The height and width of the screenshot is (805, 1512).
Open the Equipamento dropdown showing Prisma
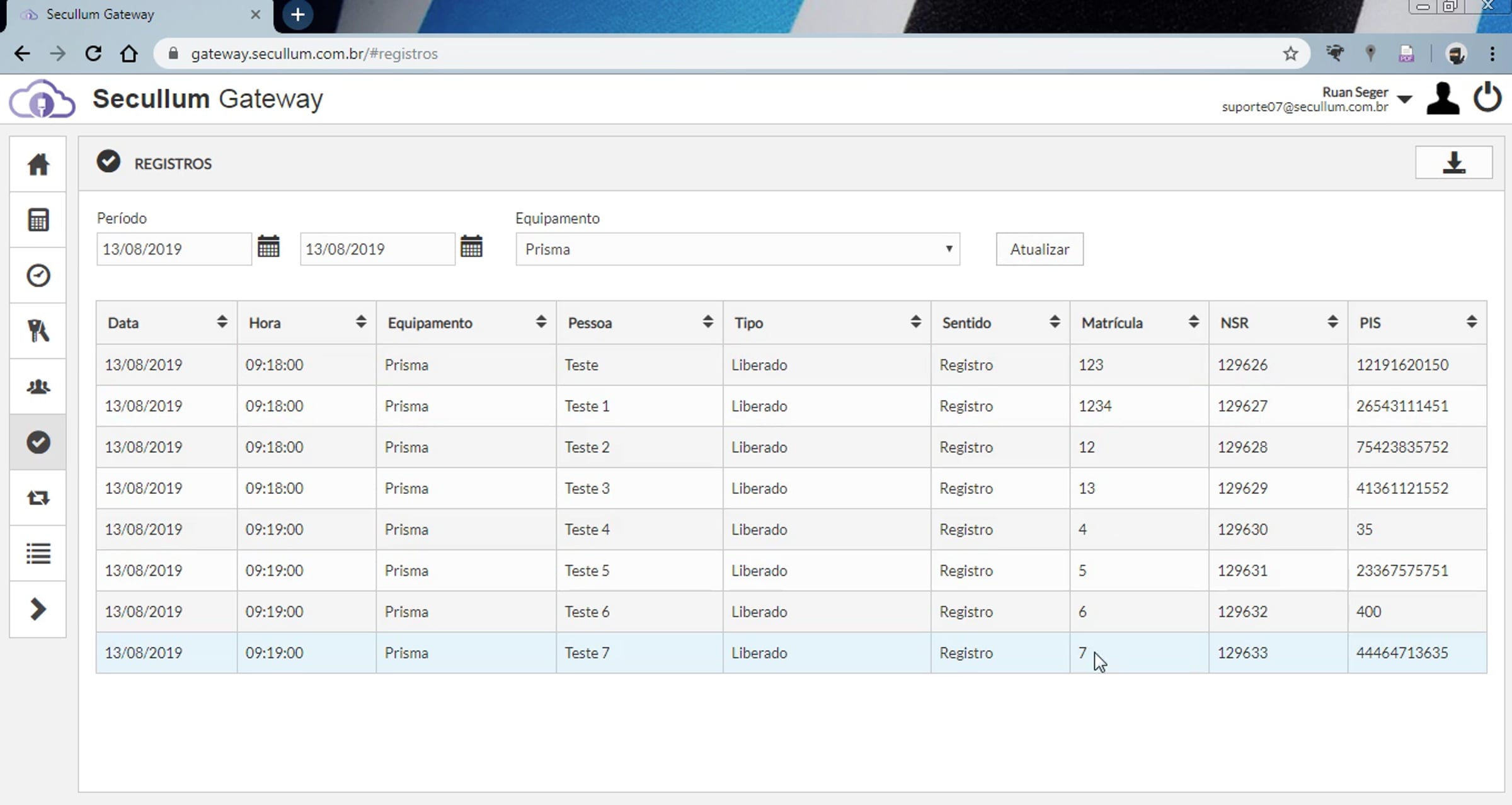pos(737,249)
